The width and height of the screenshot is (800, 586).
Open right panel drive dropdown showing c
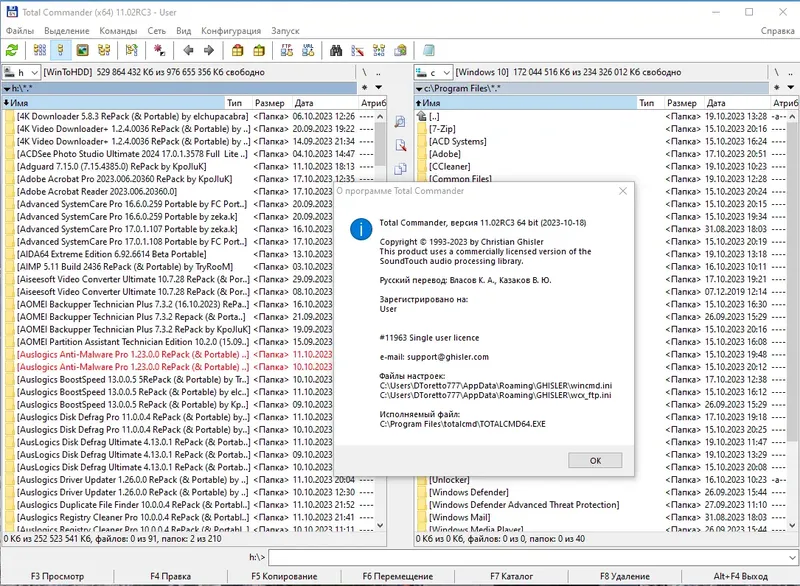[x=433, y=72]
